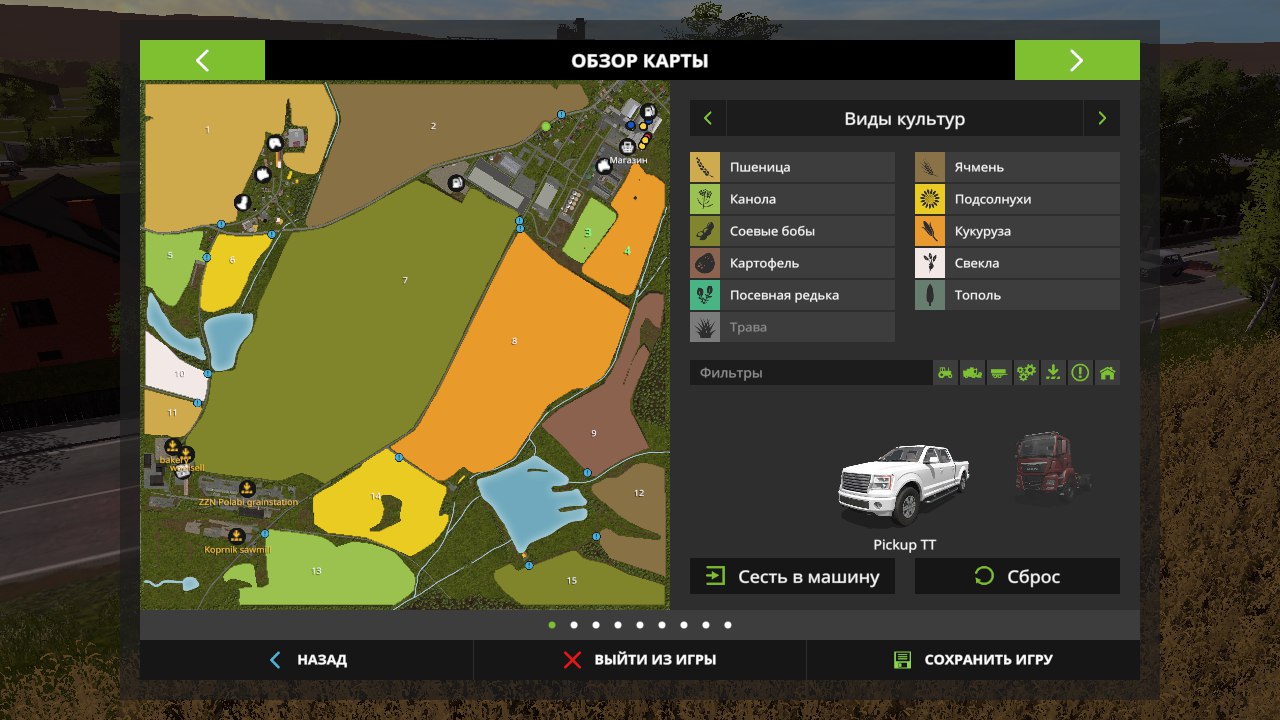Image resolution: width=1280 pixels, height=720 pixels.
Task: Toggle the trailer filter icon
Action: [x=999, y=373]
